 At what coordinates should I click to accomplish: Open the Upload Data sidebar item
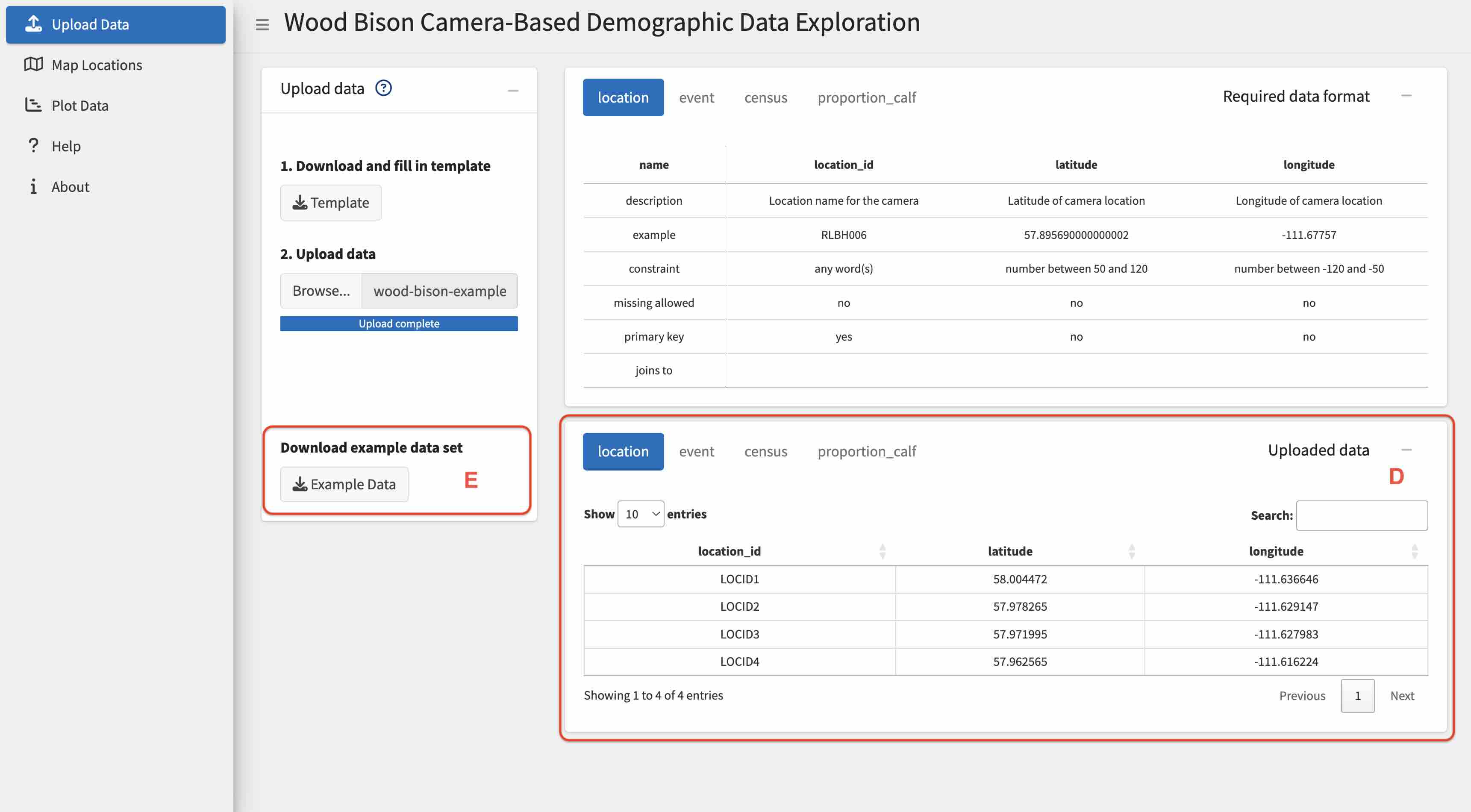[x=115, y=24]
